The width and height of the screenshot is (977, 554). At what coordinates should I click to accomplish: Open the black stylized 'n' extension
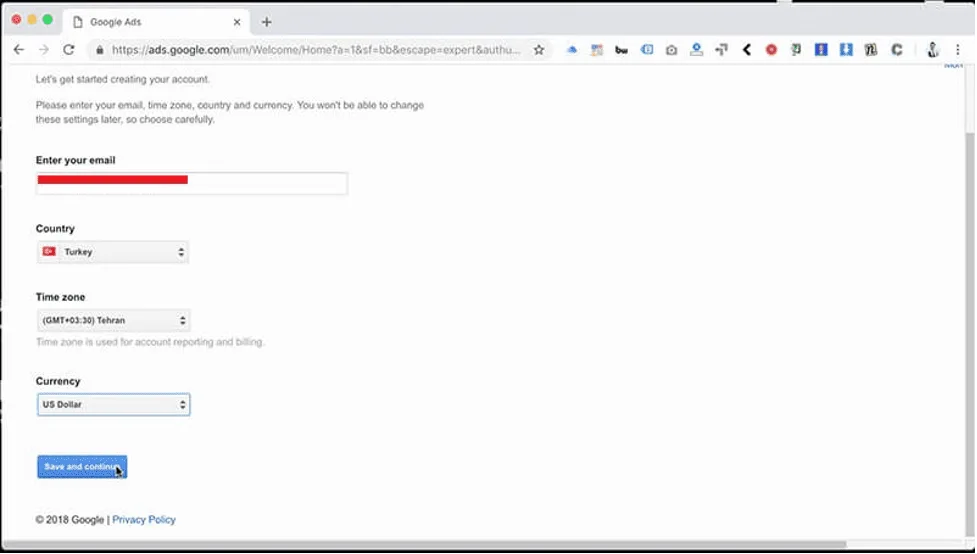click(870, 50)
